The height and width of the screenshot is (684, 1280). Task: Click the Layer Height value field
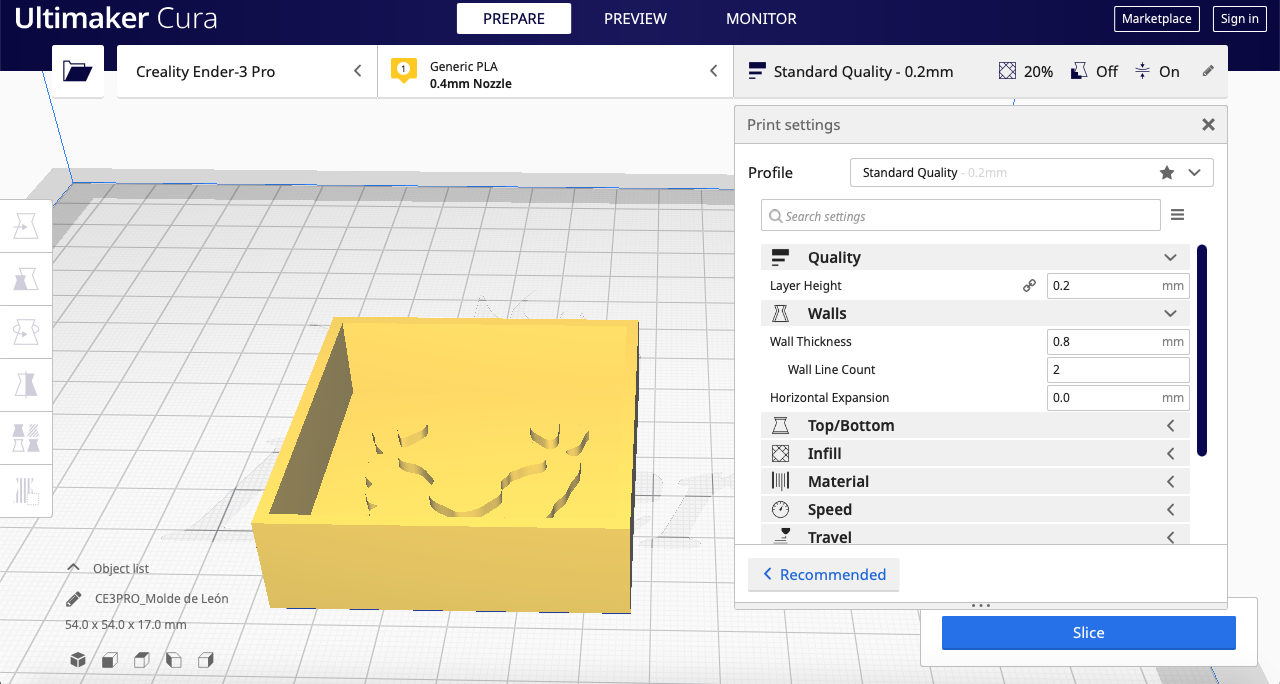(x=1118, y=285)
